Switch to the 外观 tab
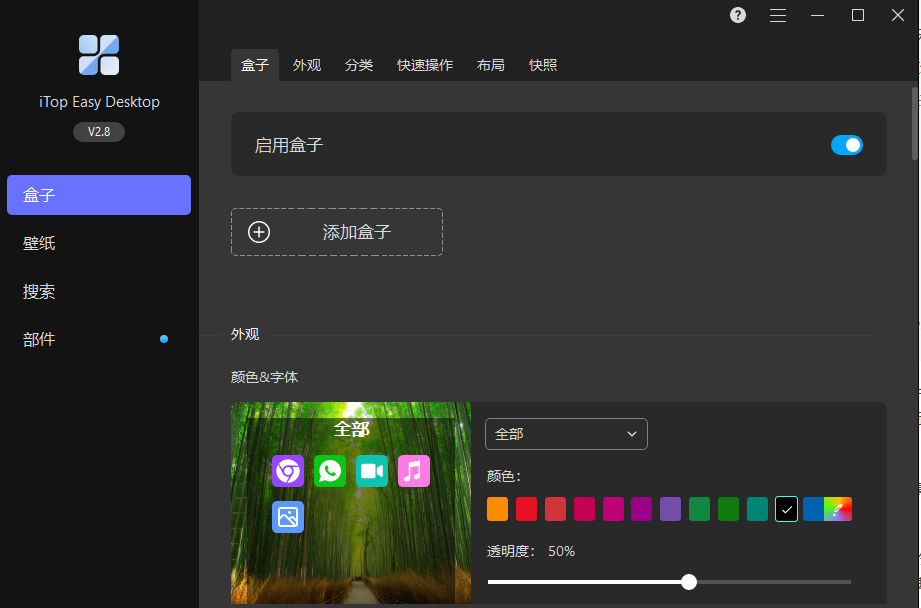Screen dimensions: 921x608 (306, 64)
